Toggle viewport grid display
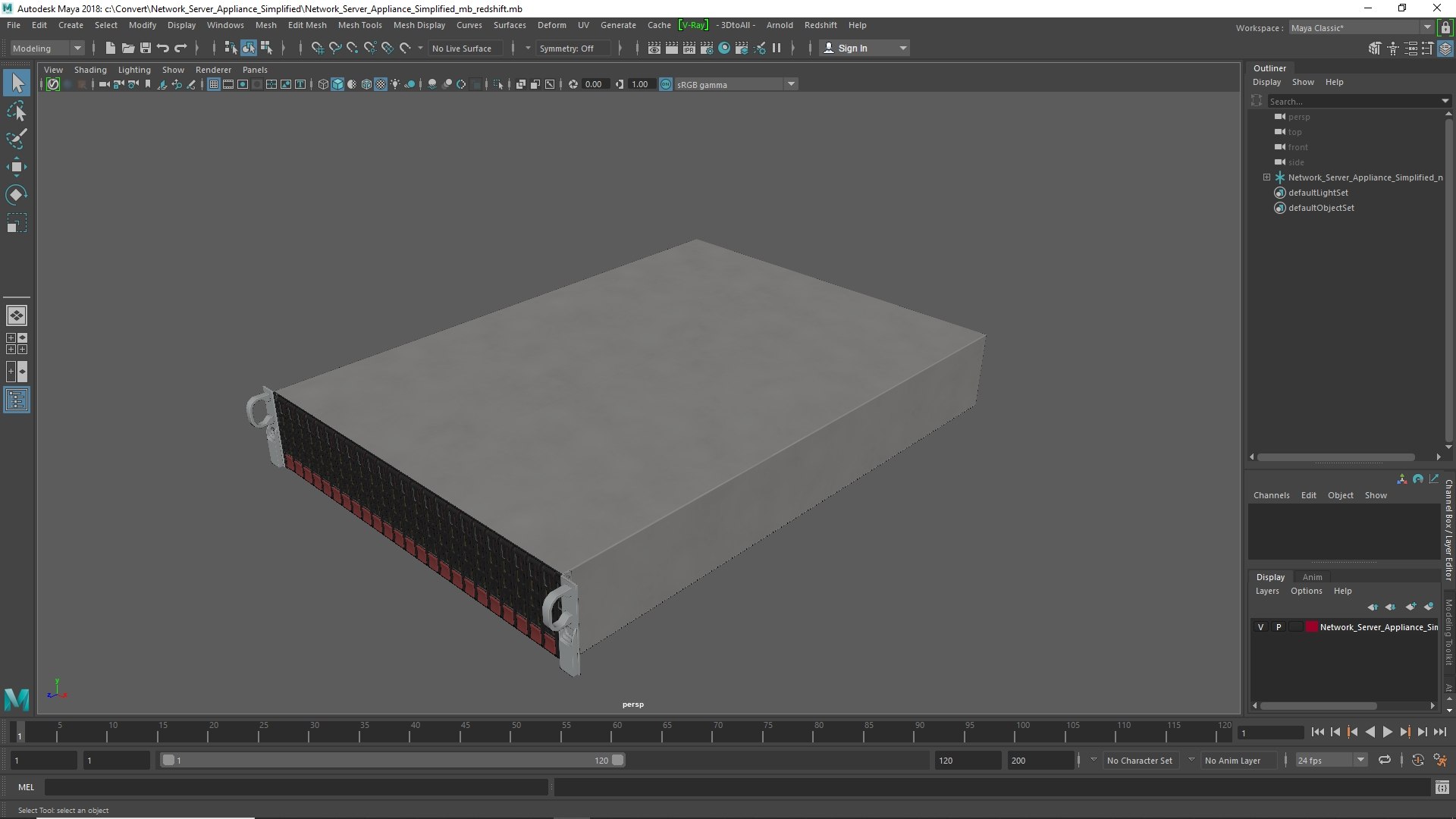This screenshot has width=1456, height=819. click(x=214, y=84)
